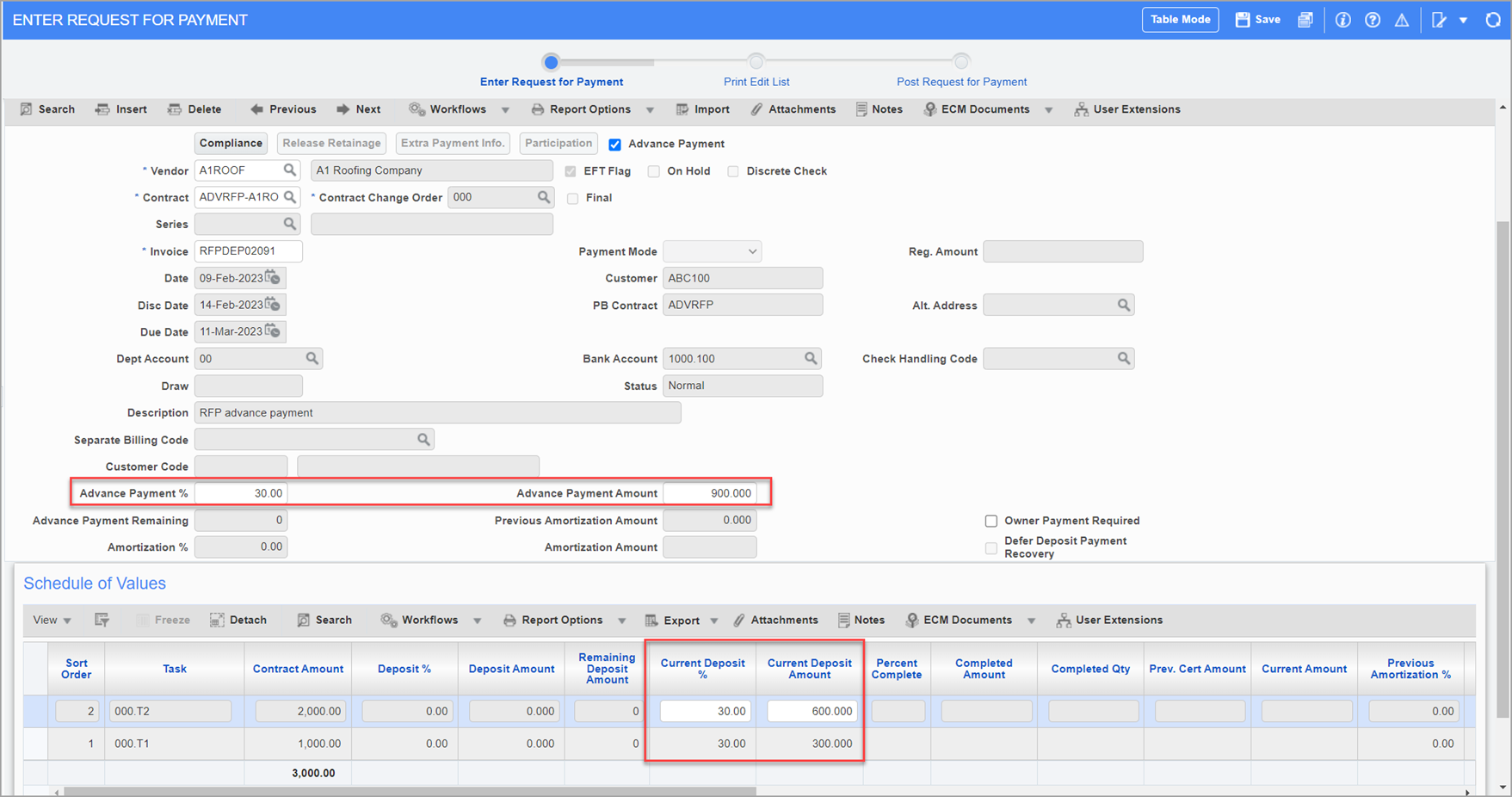Click the Table Mode button
1512x797 pixels.
[x=1180, y=20]
